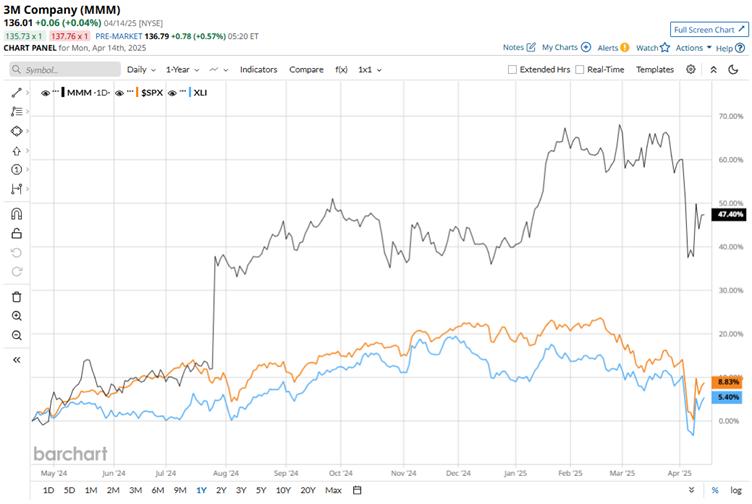Delete drawings with the trash icon

pyautogui.click(x=16, y=297)
